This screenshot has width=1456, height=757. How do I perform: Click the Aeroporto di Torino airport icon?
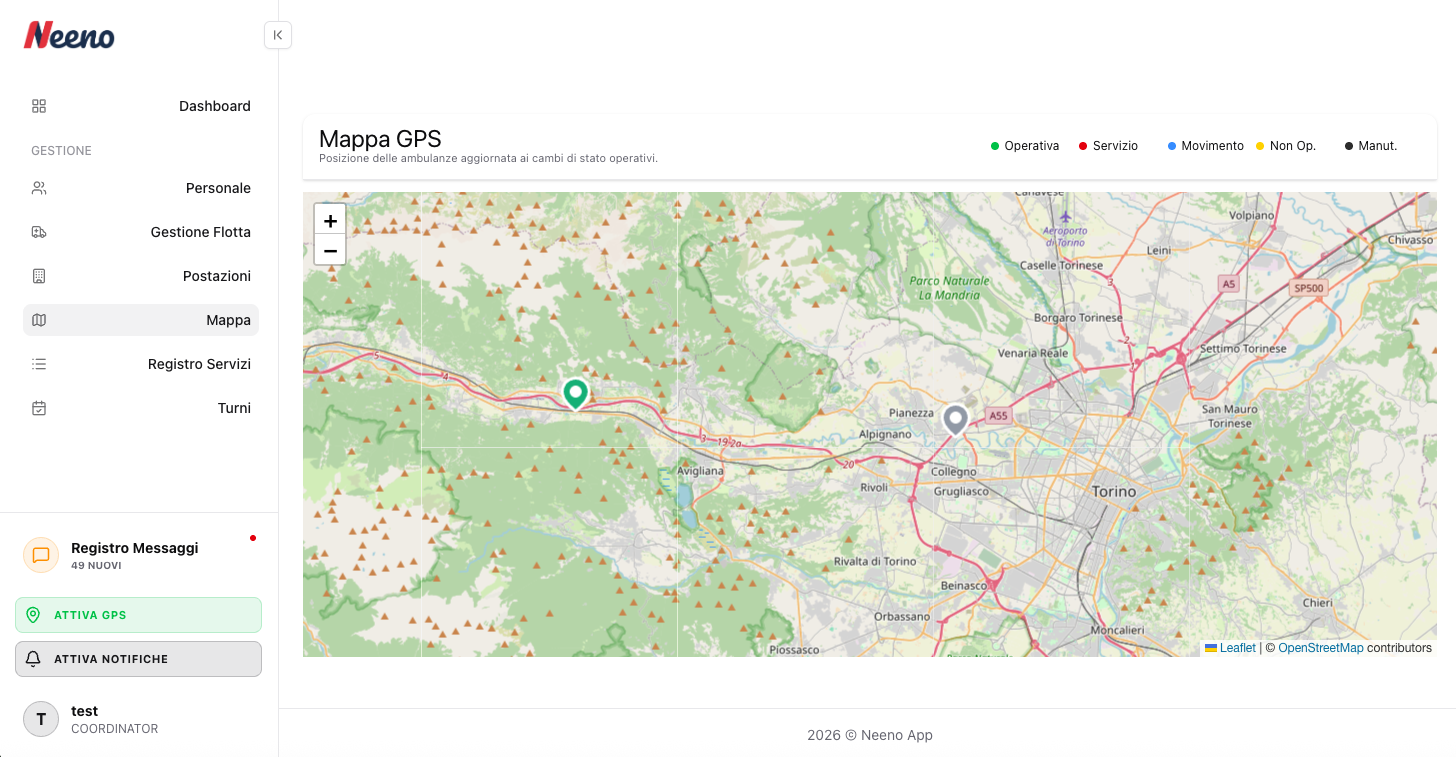pos(1065,217)
